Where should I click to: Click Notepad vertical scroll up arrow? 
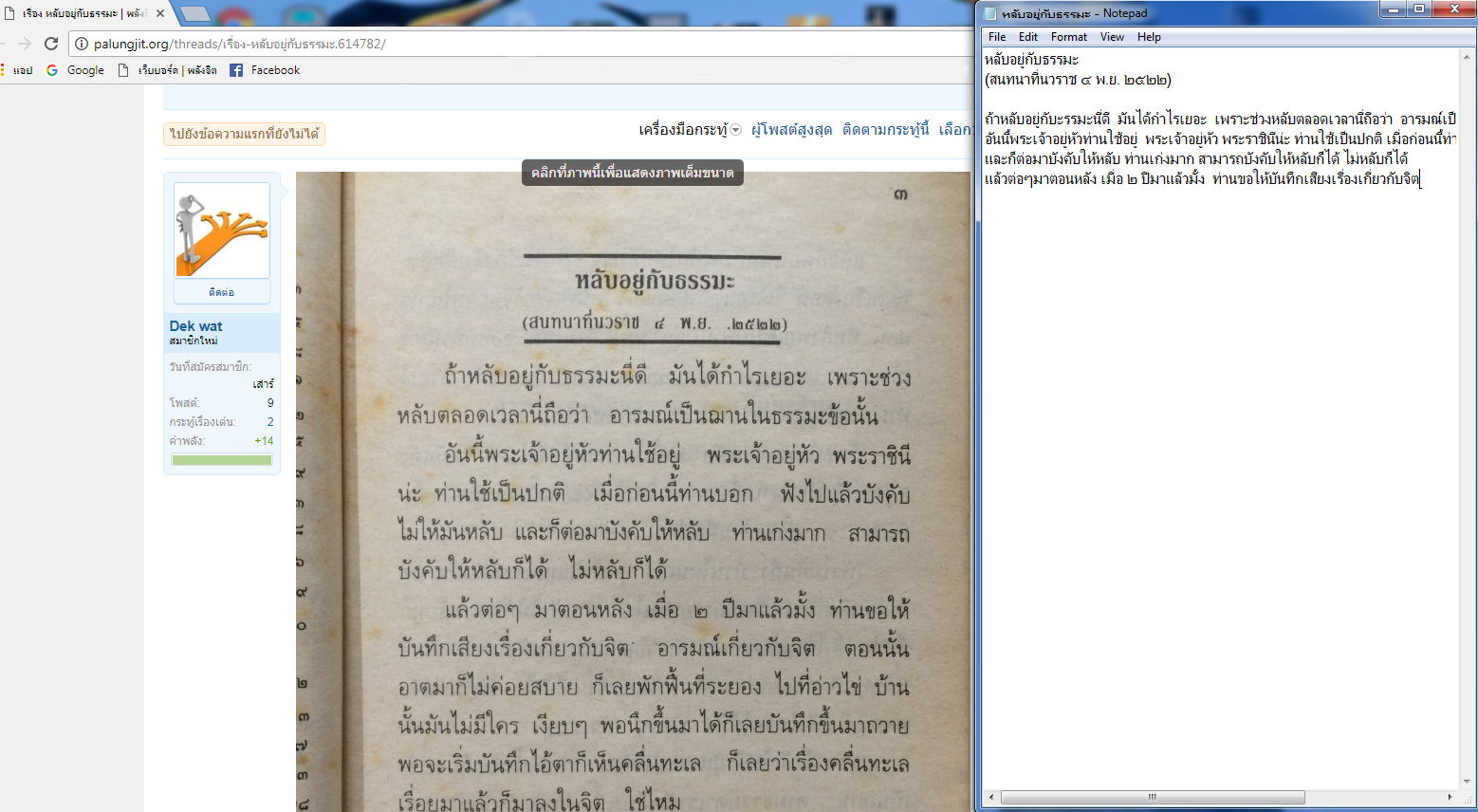(x=1467, y=57)
